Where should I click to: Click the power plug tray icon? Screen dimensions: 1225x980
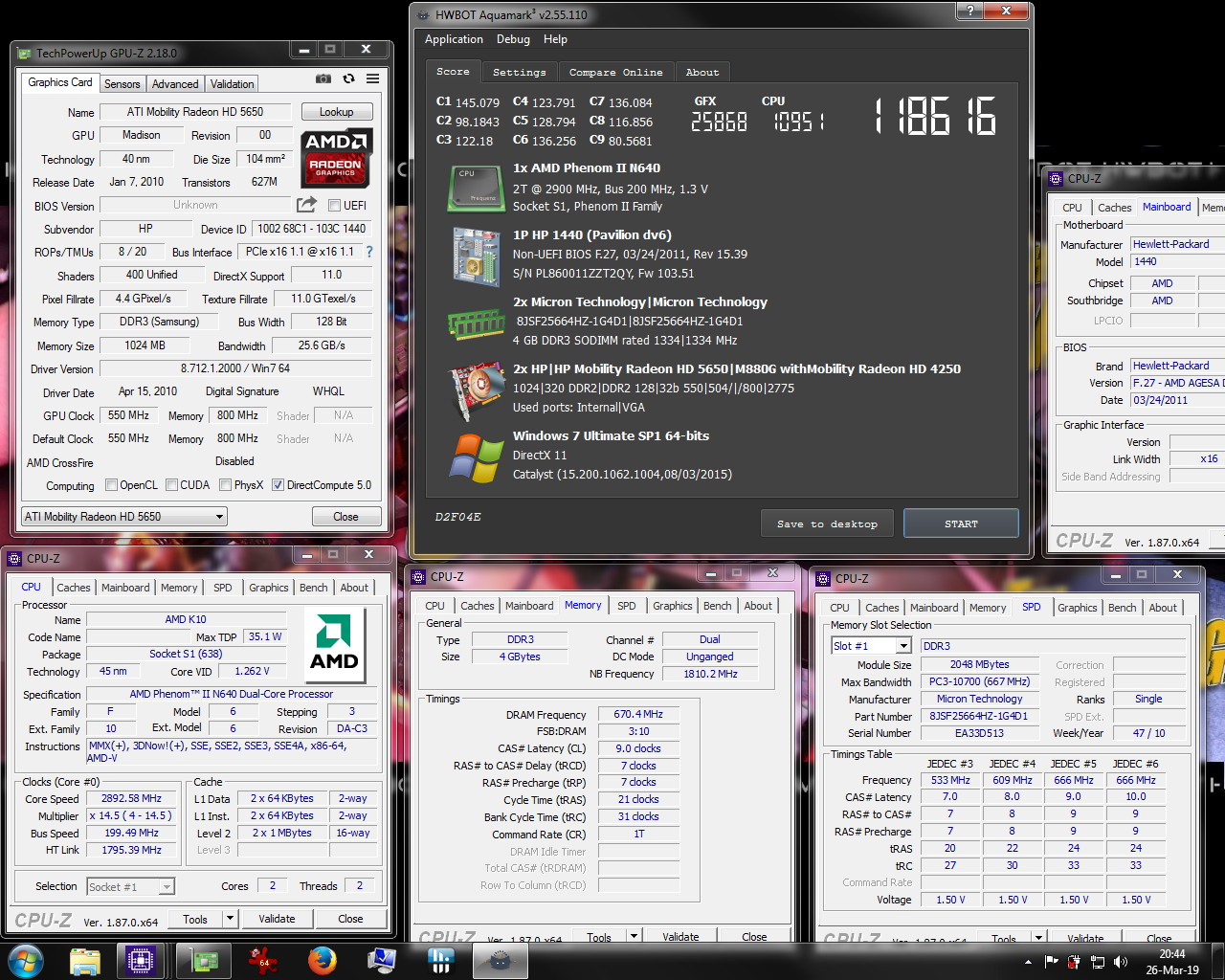tap(1074, 962)
